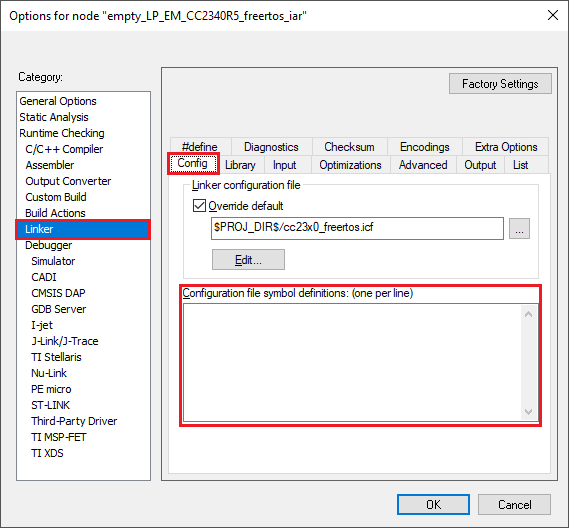
Task: Select C/C++ Compiler category
Action: click(x=64, y=149)
